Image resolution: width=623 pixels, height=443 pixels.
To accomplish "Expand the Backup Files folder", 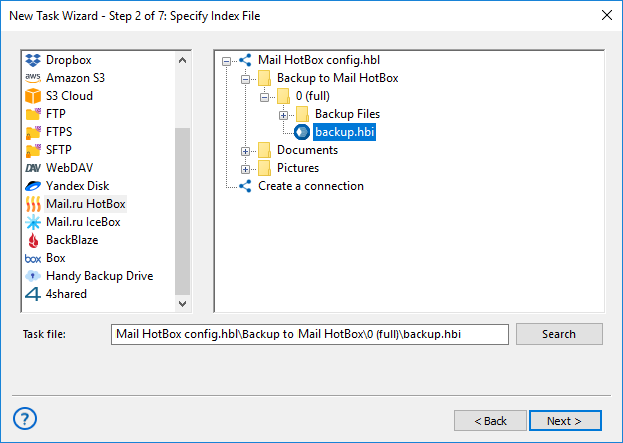I will click(283, 116).
